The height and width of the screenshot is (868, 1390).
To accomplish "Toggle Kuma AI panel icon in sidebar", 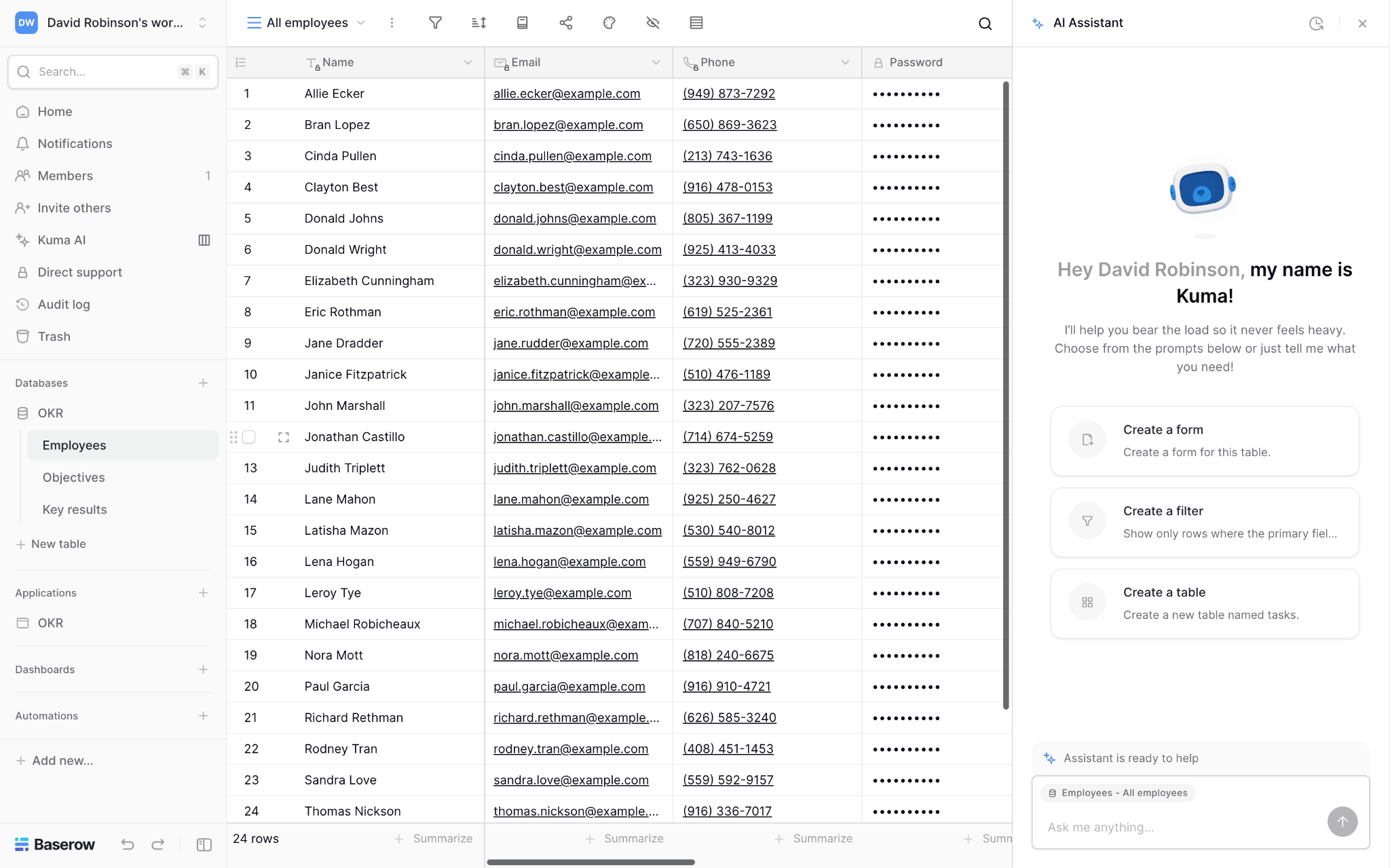I will tap(204, 240).
